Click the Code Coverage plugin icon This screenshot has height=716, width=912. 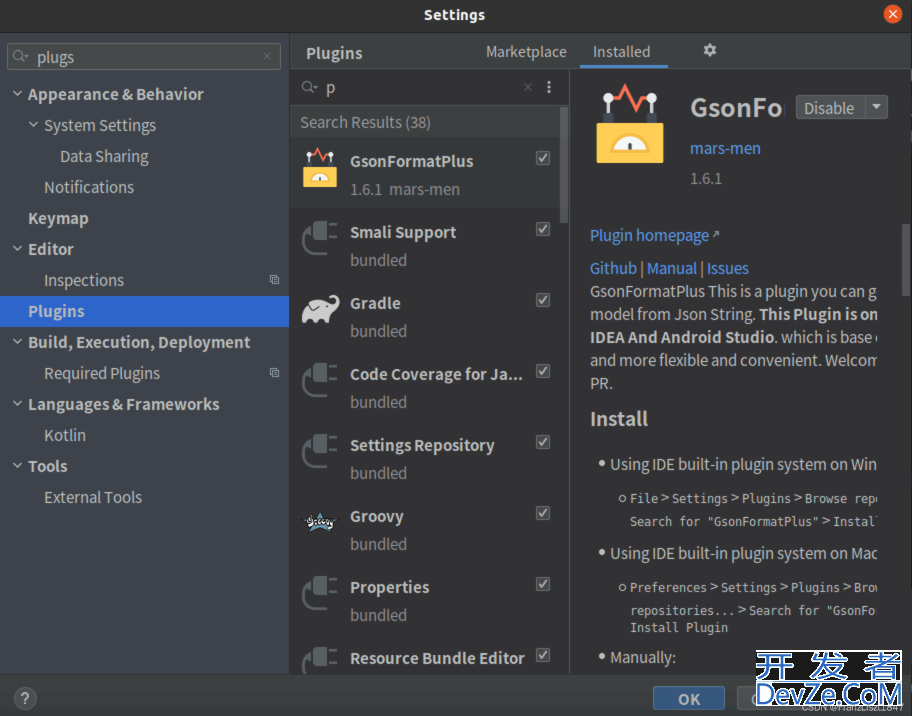click(320, 380)
